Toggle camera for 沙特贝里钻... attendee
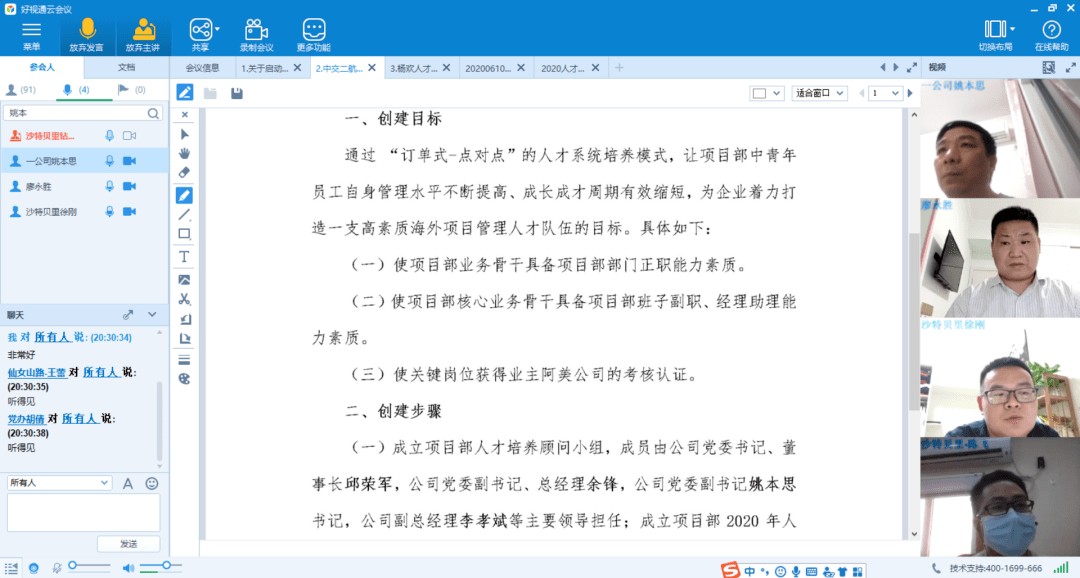The image size is (1080, 578). [129, 136]
